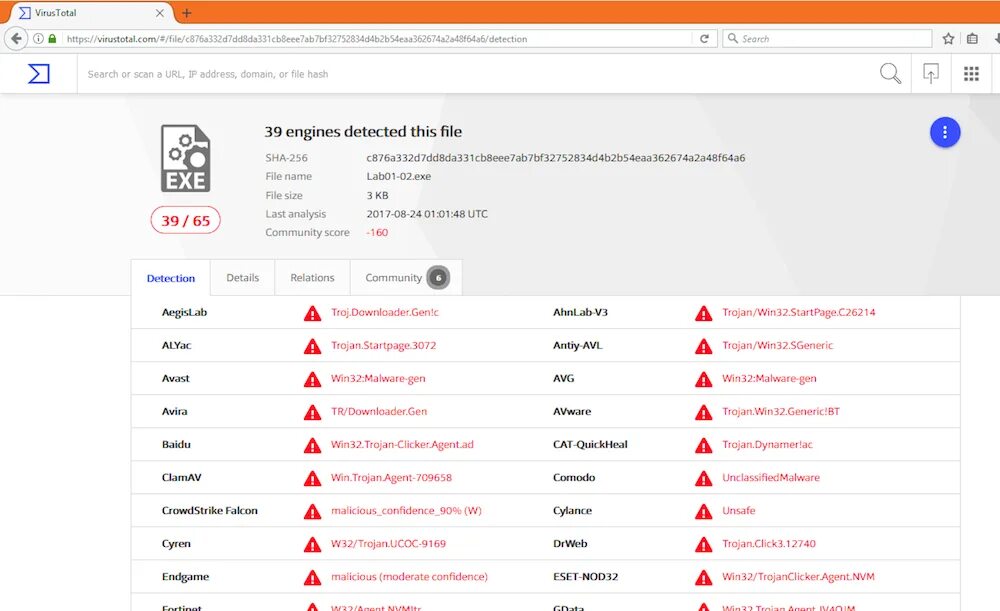The height and width of the screenshot is (611, 1000).
Task: Click W32/Trojan.UCOC-9169 detection name
Action: point(388,543)
